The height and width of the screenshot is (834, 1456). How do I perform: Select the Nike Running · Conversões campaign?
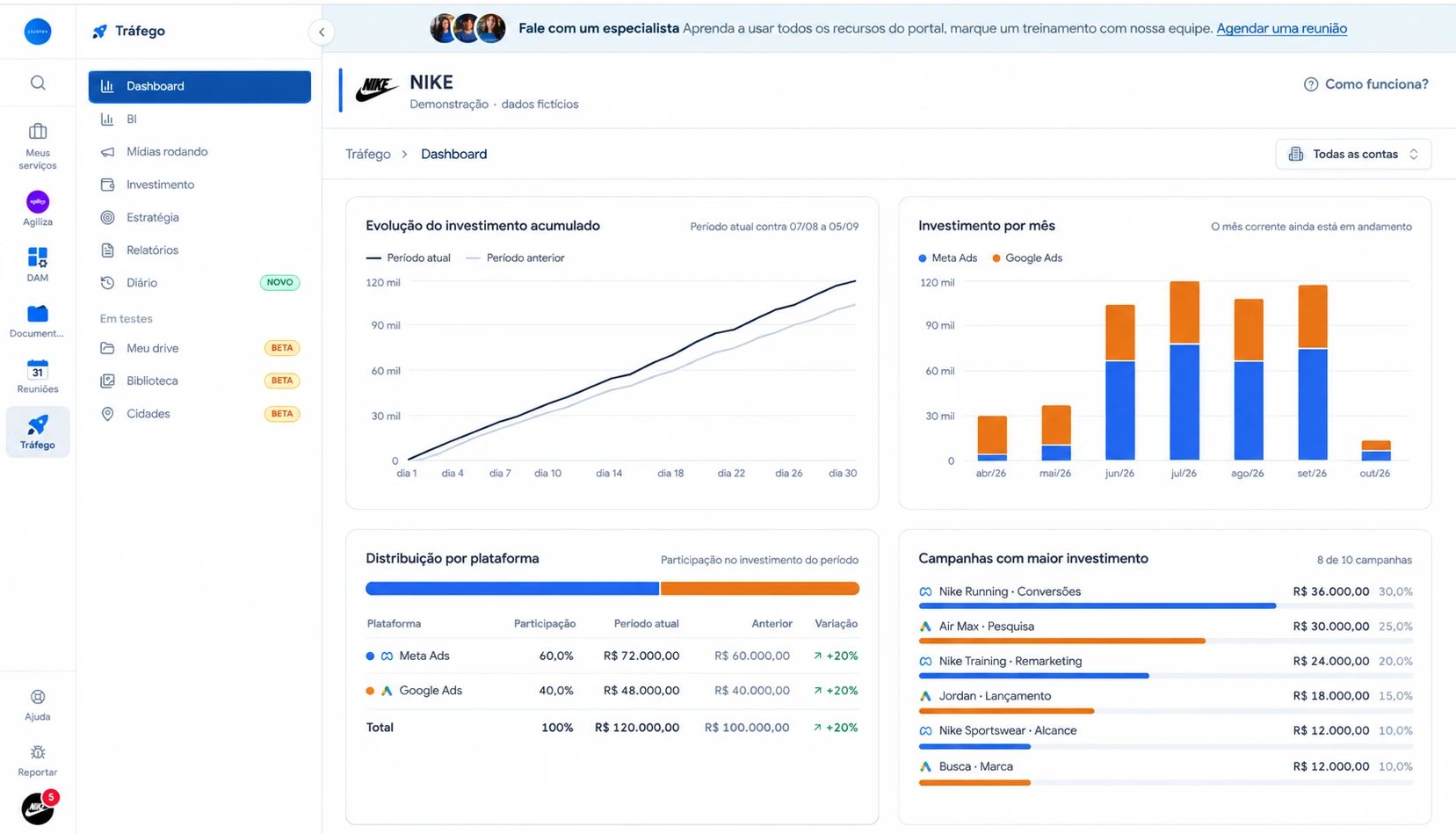pos(1165,595)
